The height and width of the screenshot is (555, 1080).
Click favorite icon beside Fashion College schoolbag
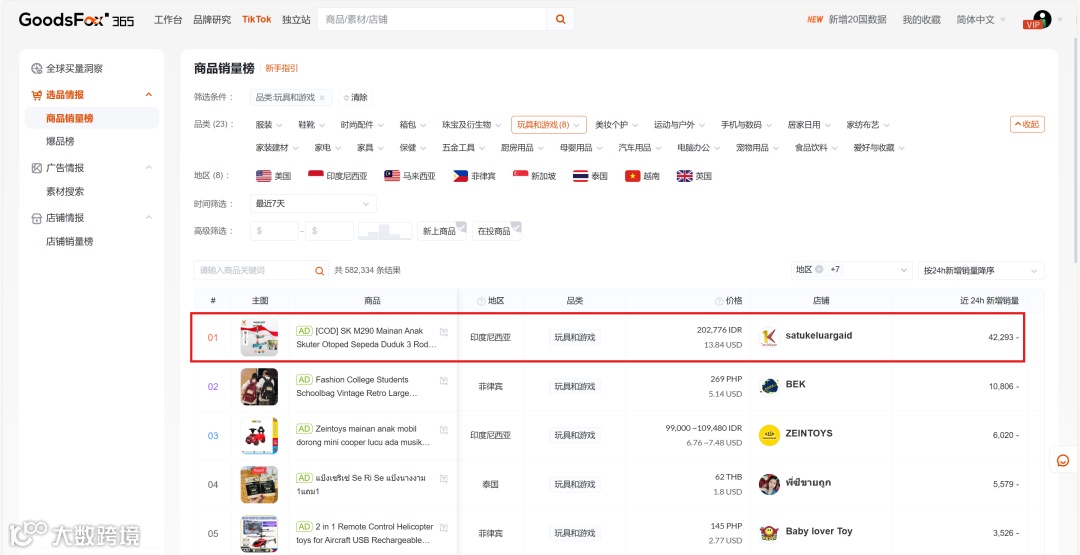point(444,381)
